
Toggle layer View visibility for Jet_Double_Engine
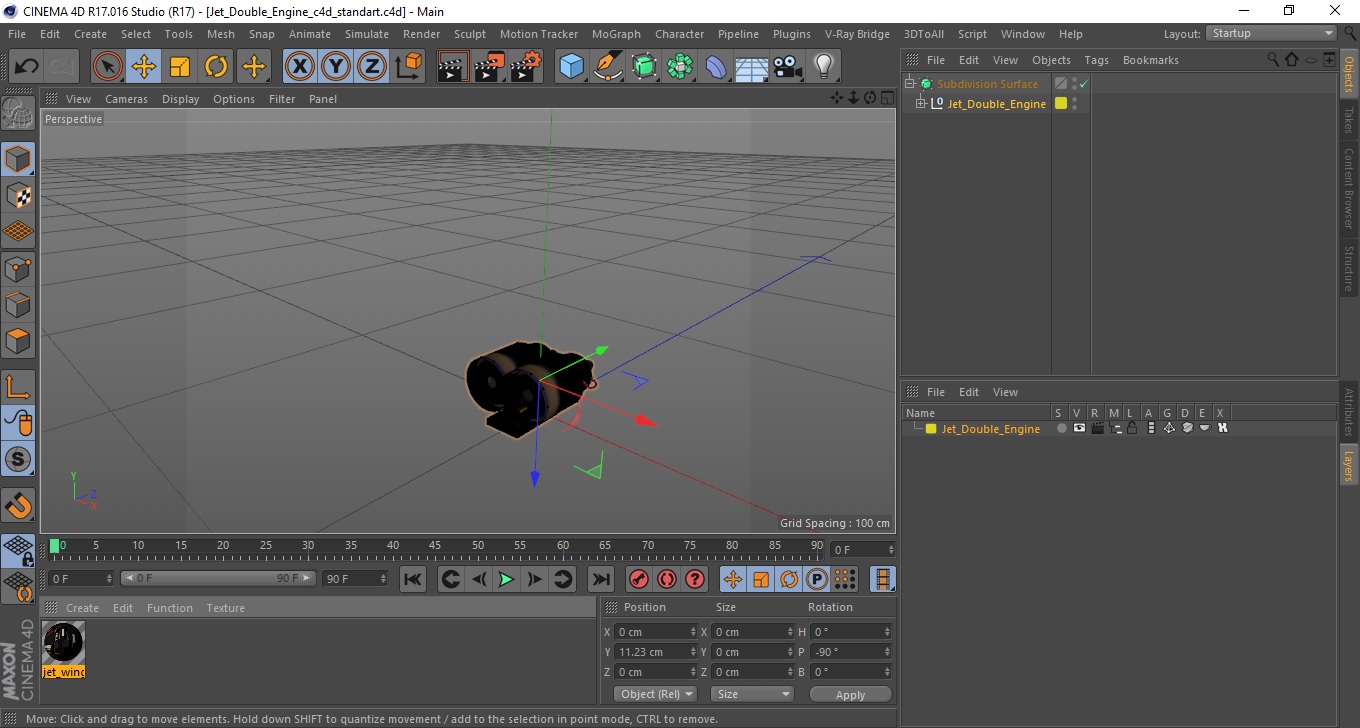tap(1079, 428)
